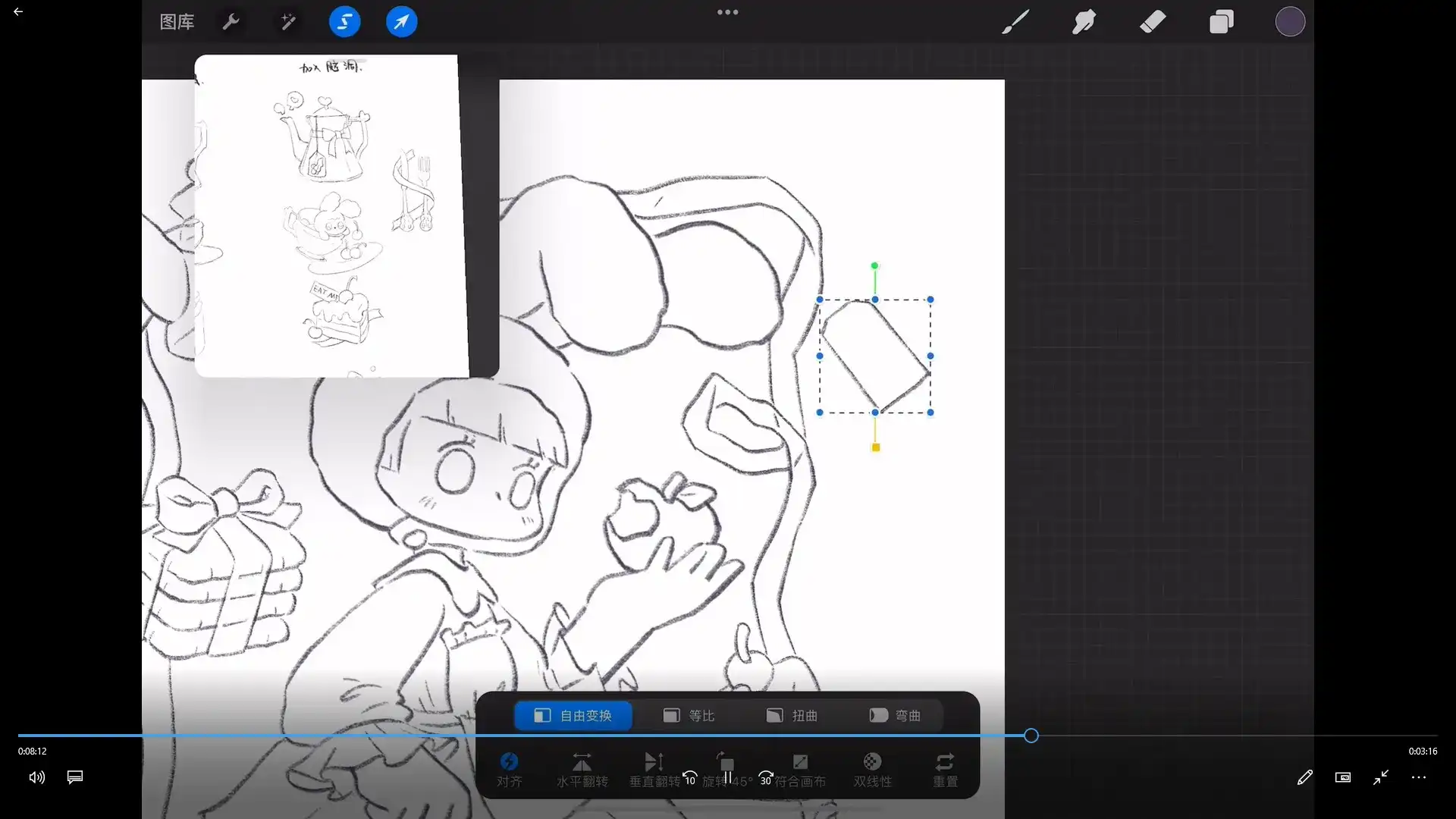Open the Adjustments magic wand menu
The width and height of the screenshot is (1456, 819).
(x=287, y=22)
